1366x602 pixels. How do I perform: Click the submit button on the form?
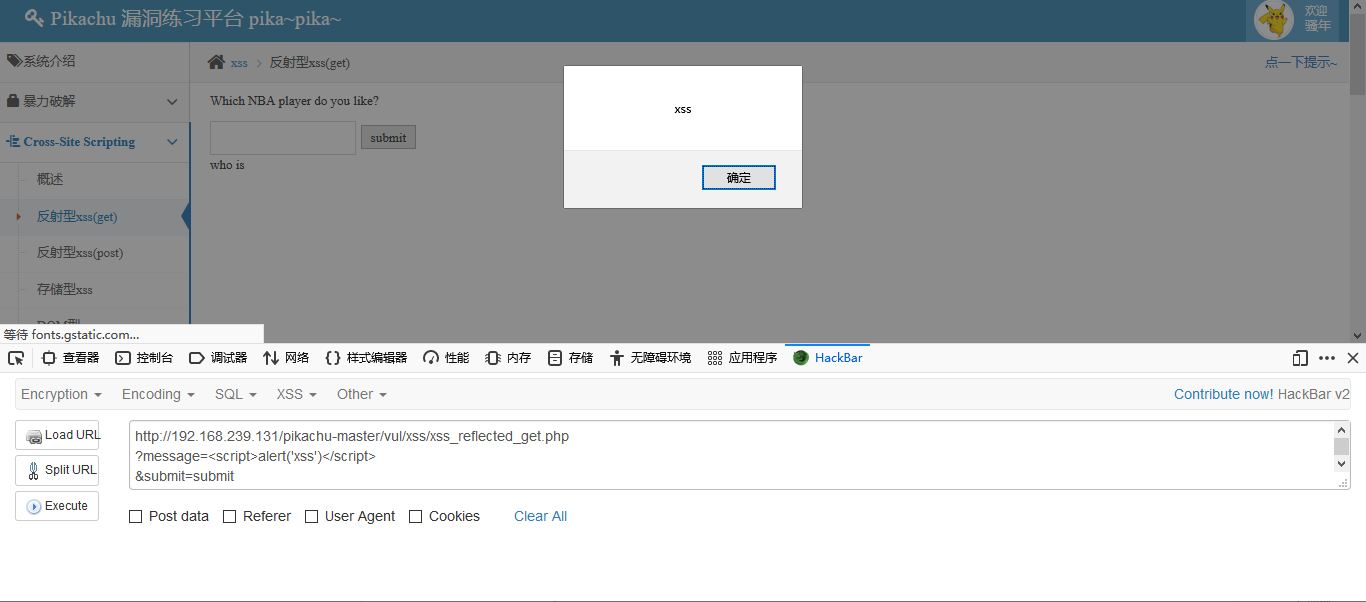tap(388, 138)
